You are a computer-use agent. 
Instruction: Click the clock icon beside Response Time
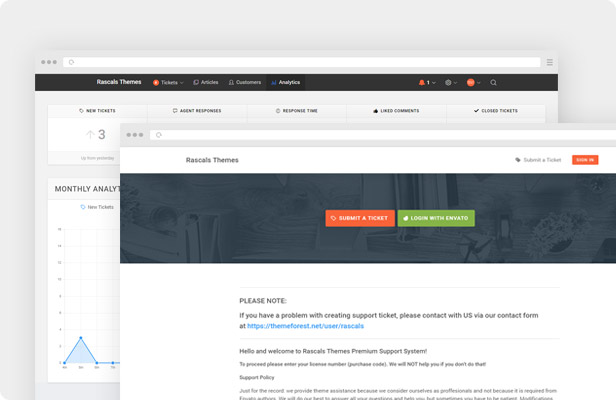click(x=278, y=111)
